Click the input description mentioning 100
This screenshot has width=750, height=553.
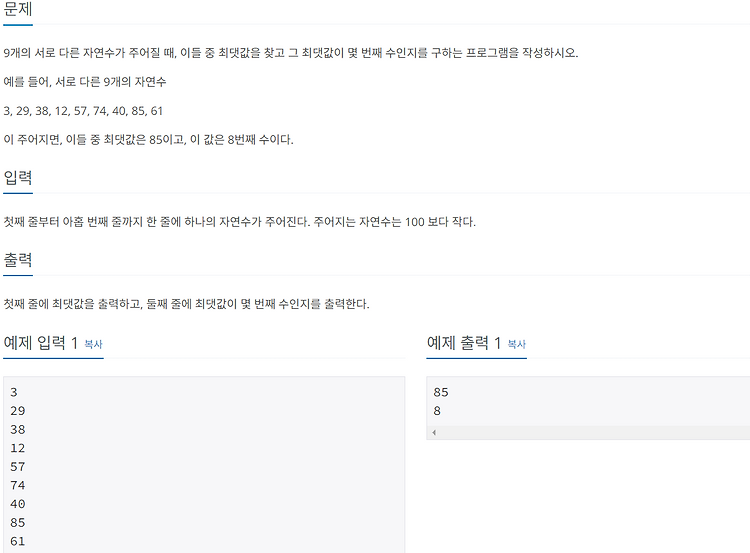coord(240,222)
